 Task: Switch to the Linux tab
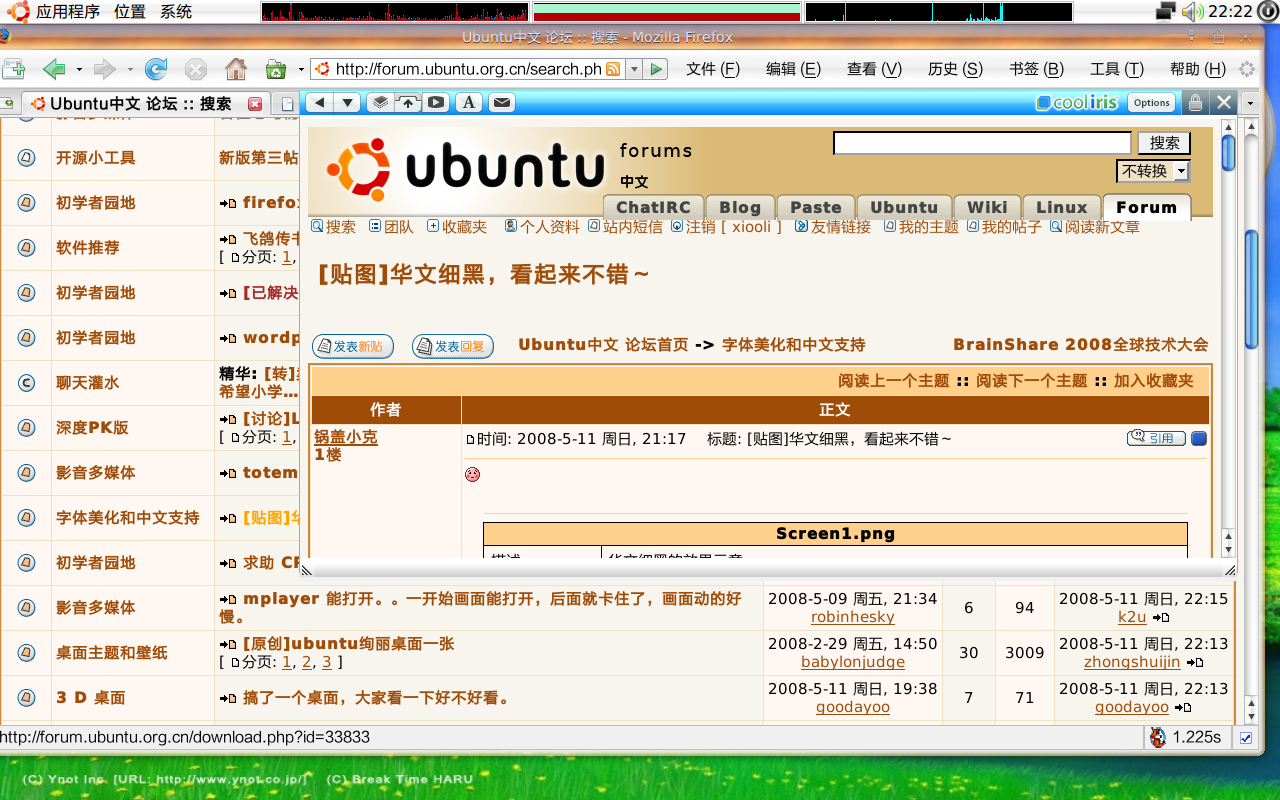click(1061, 207)
